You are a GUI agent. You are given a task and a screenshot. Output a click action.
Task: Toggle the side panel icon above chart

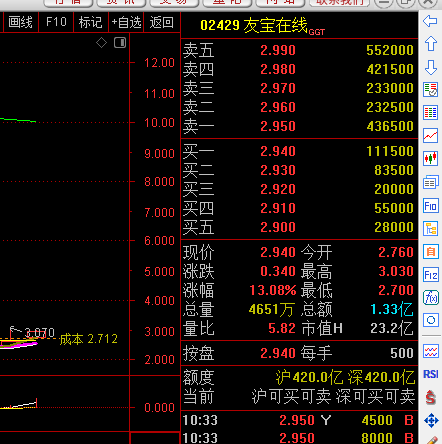tap(120, 43)
